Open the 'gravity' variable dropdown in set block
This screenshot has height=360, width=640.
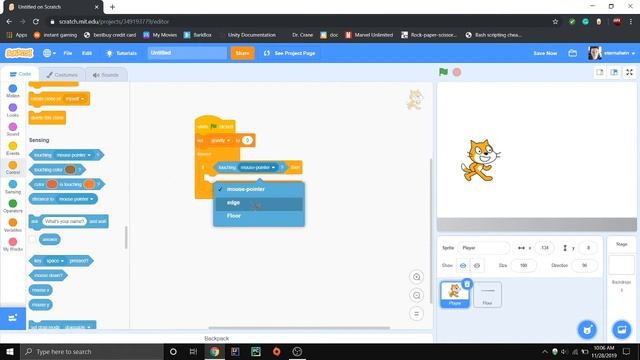[220, 140]
